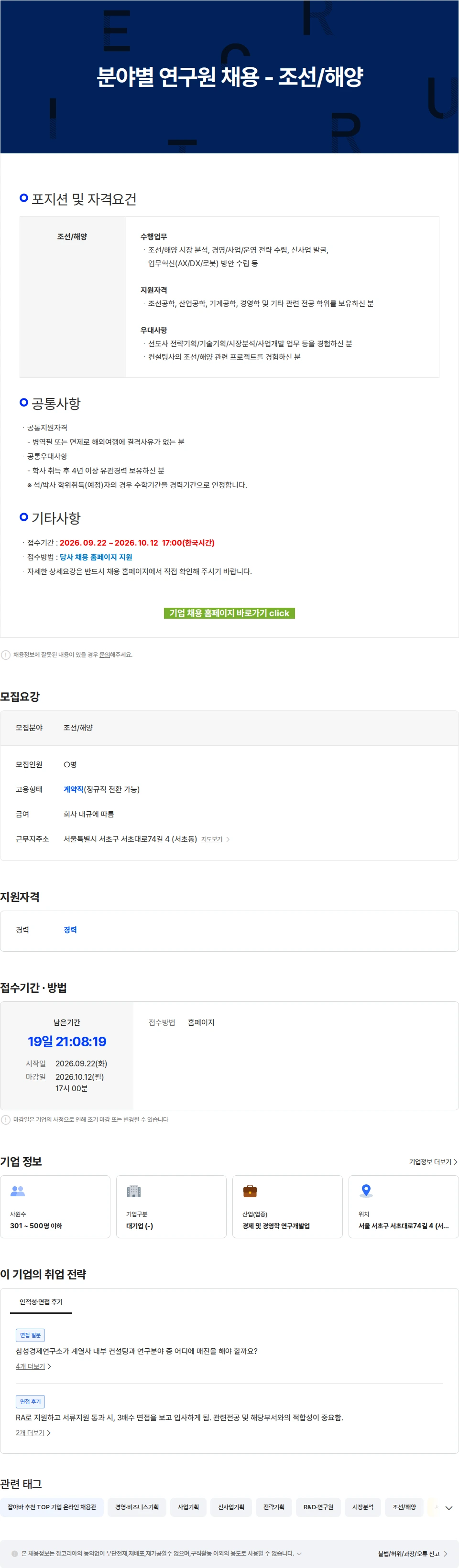Click the 위치 card address 서울 서초구 서초대로74길
The image size is (459, 1568).
pos(404,1226)
